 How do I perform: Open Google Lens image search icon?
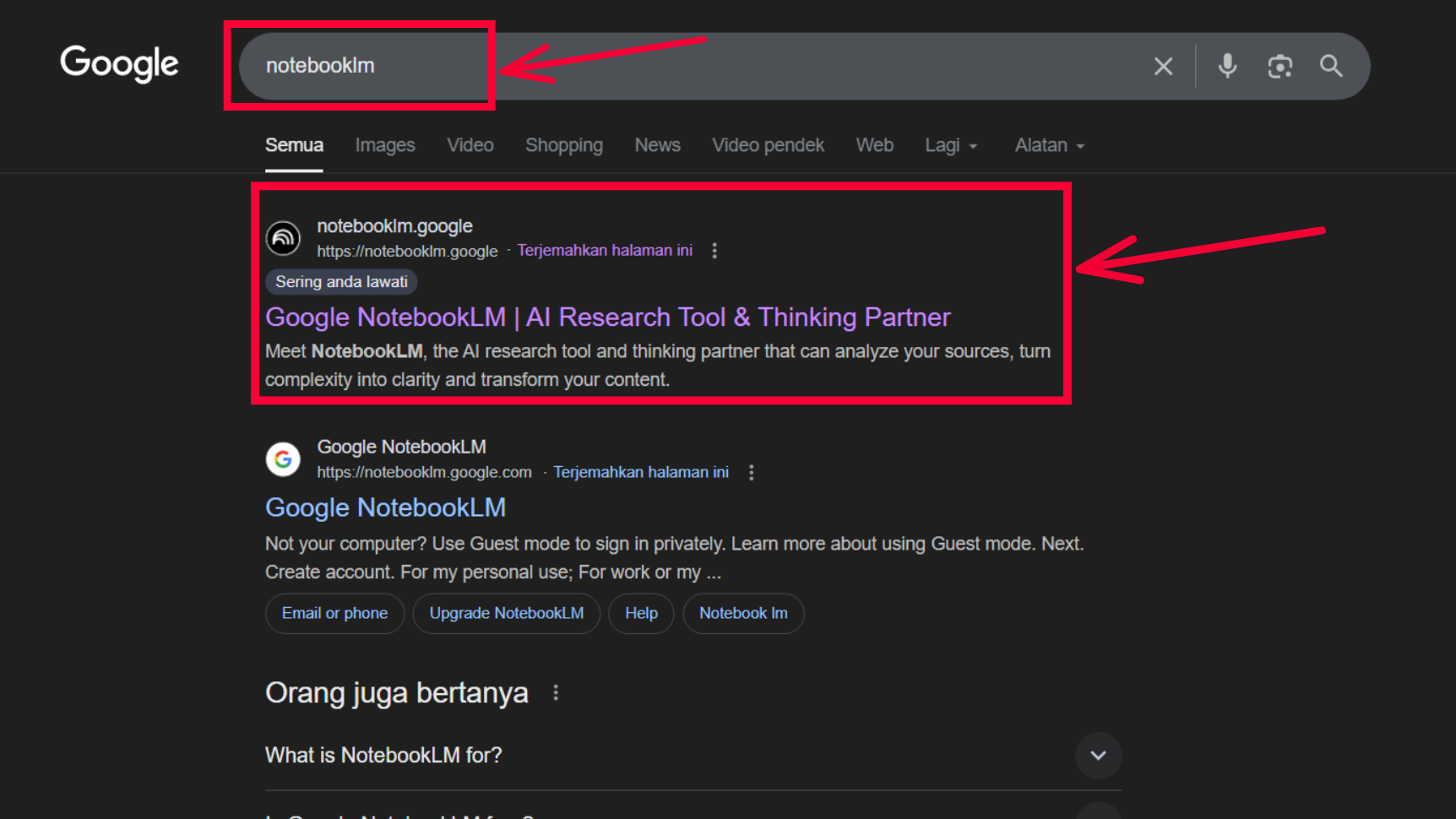(x=1279, y=66)
